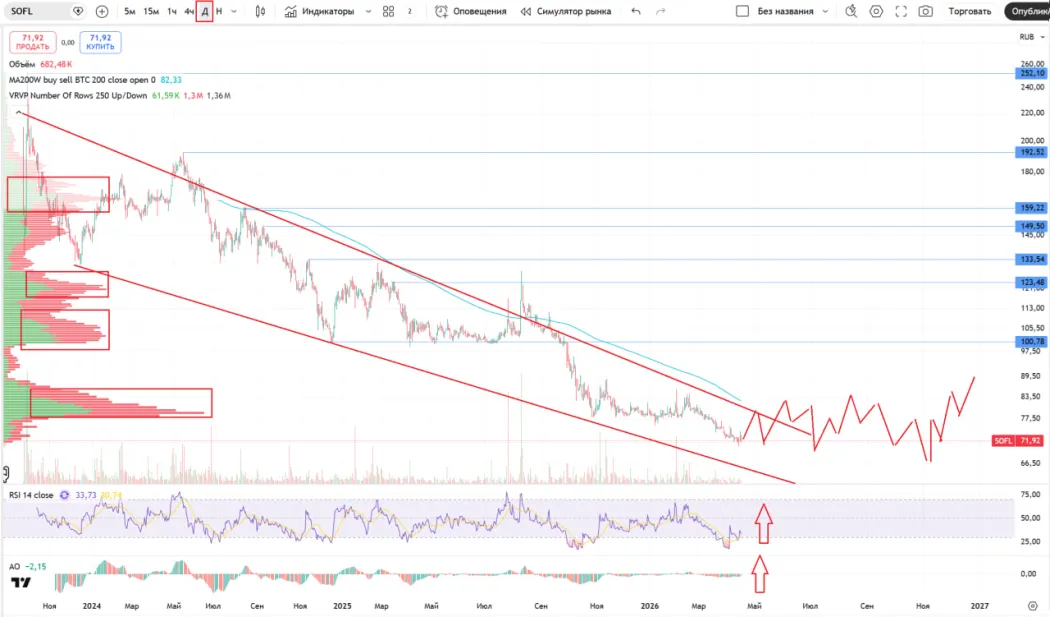The height and width of the screenshot is (617, 1050).
Task: Select the daily Д timeframe
Action: click(204, 12)
